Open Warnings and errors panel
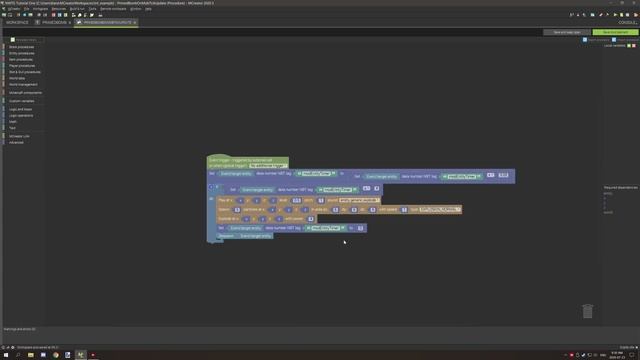 pyautogui.click(x=20, y=329)
